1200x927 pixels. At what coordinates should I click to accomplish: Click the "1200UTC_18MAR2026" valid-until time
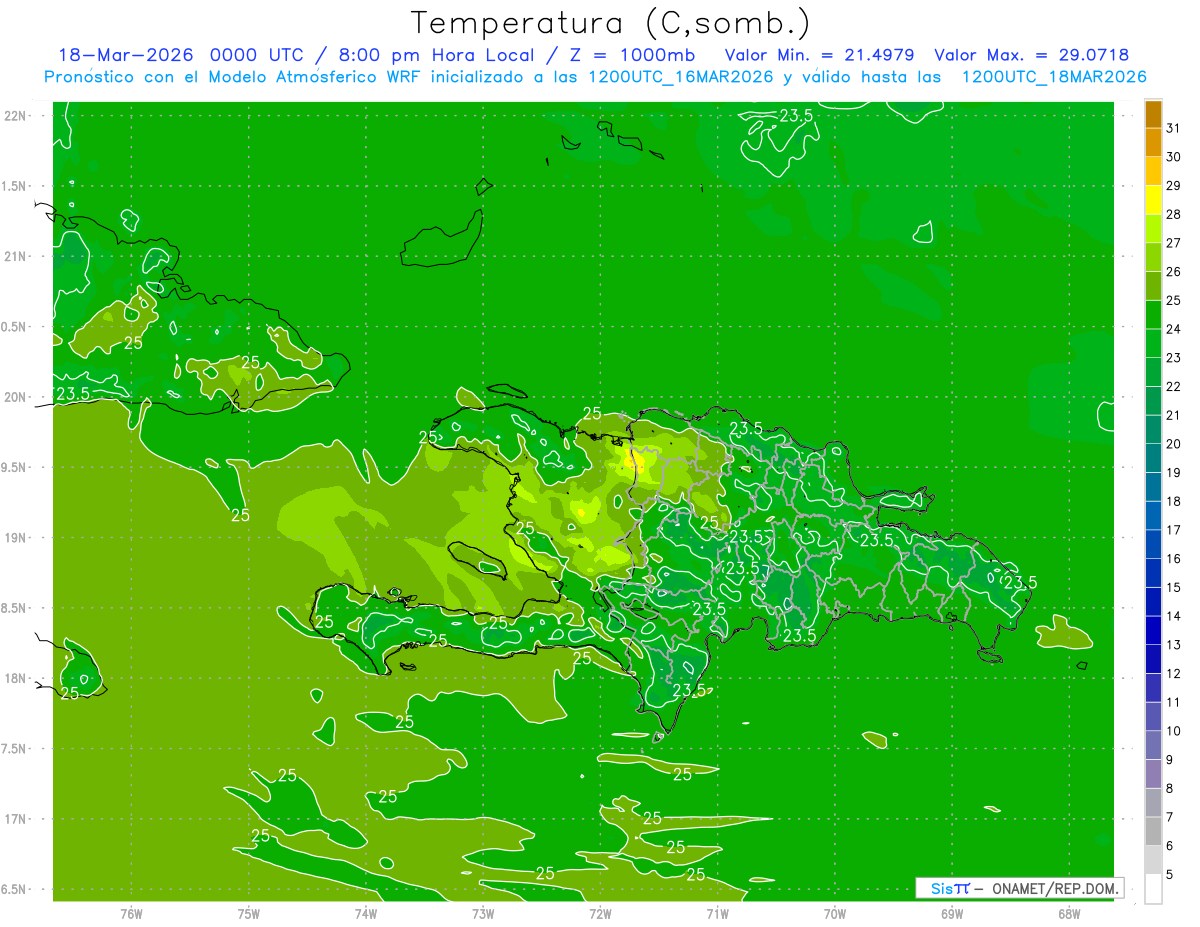pos(1052,76)
